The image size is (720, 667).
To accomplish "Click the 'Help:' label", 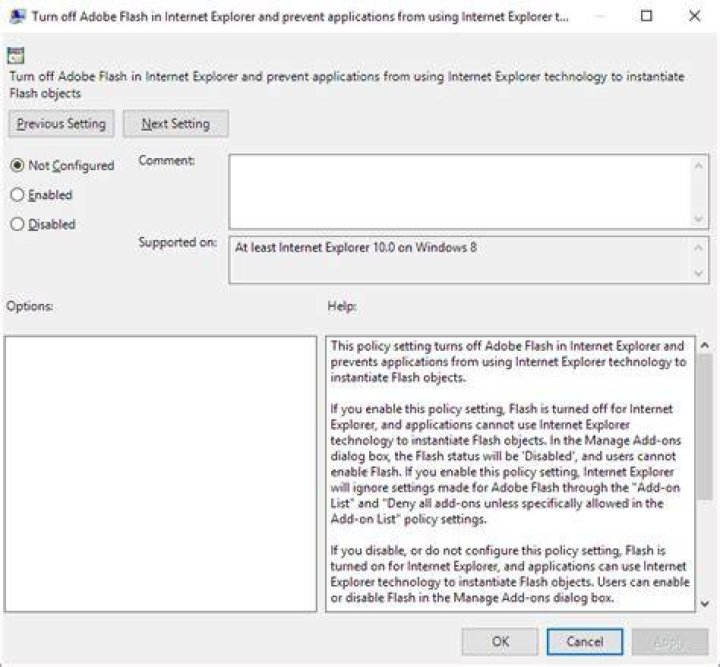I will click(342, 306).
